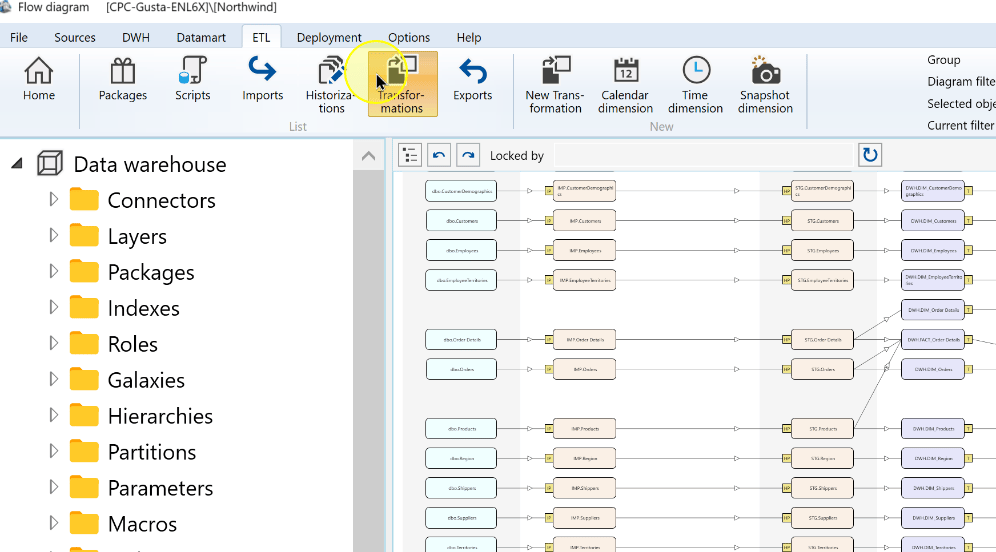The height and width of the screenshot is (552, 996).
Task: Expand the Roles folder
Action: tap(53, 343)
